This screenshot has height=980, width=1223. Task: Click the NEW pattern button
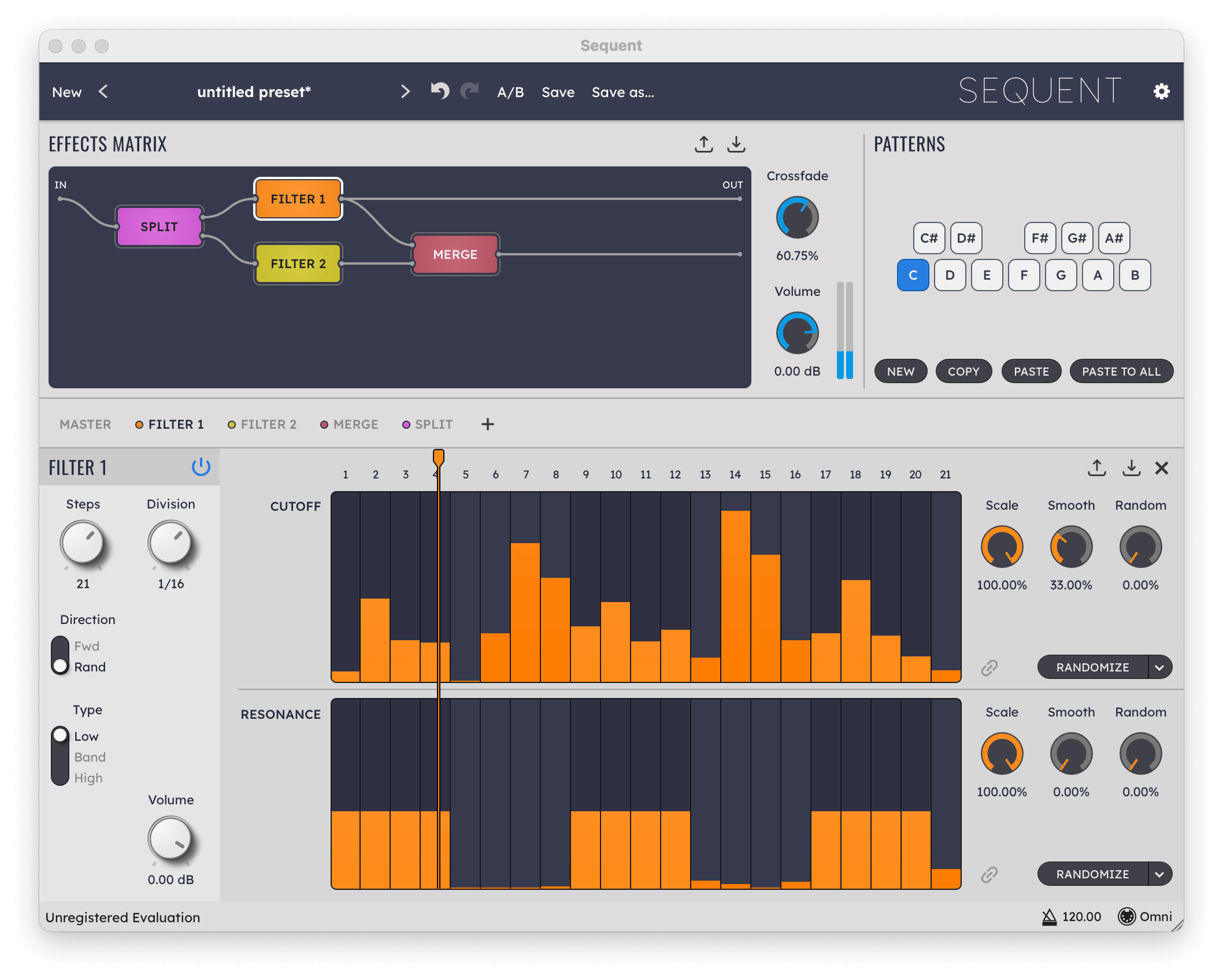click(x=900, y=371)
